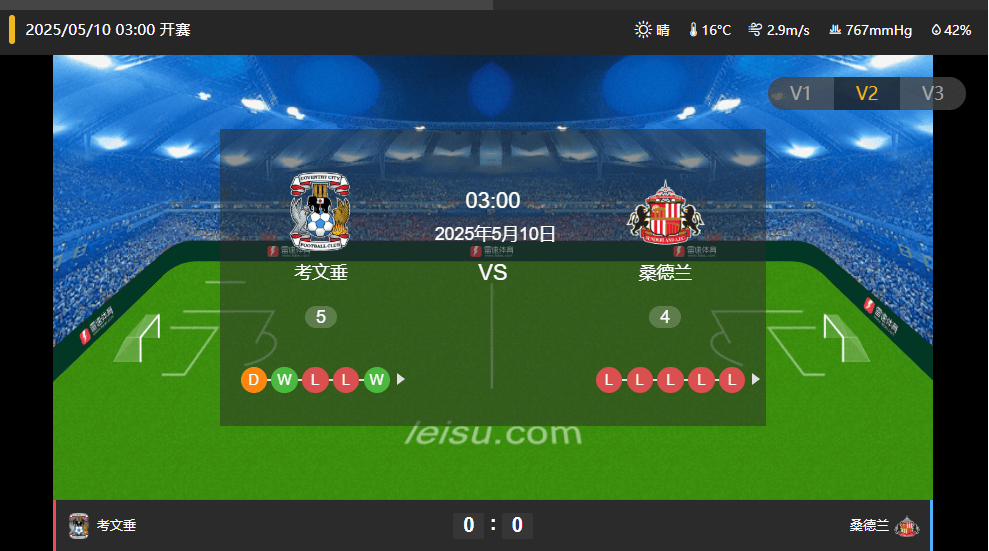Image resolution: width=989 pixels, height=551 pixels.
Task: Click Sunderland's ranking badge 4
Action: click(x=665, y=316)
